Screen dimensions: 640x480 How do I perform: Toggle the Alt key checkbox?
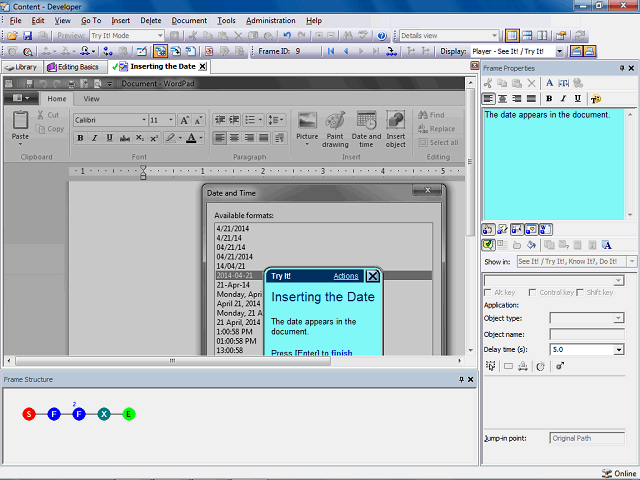(x=488, y=292)
